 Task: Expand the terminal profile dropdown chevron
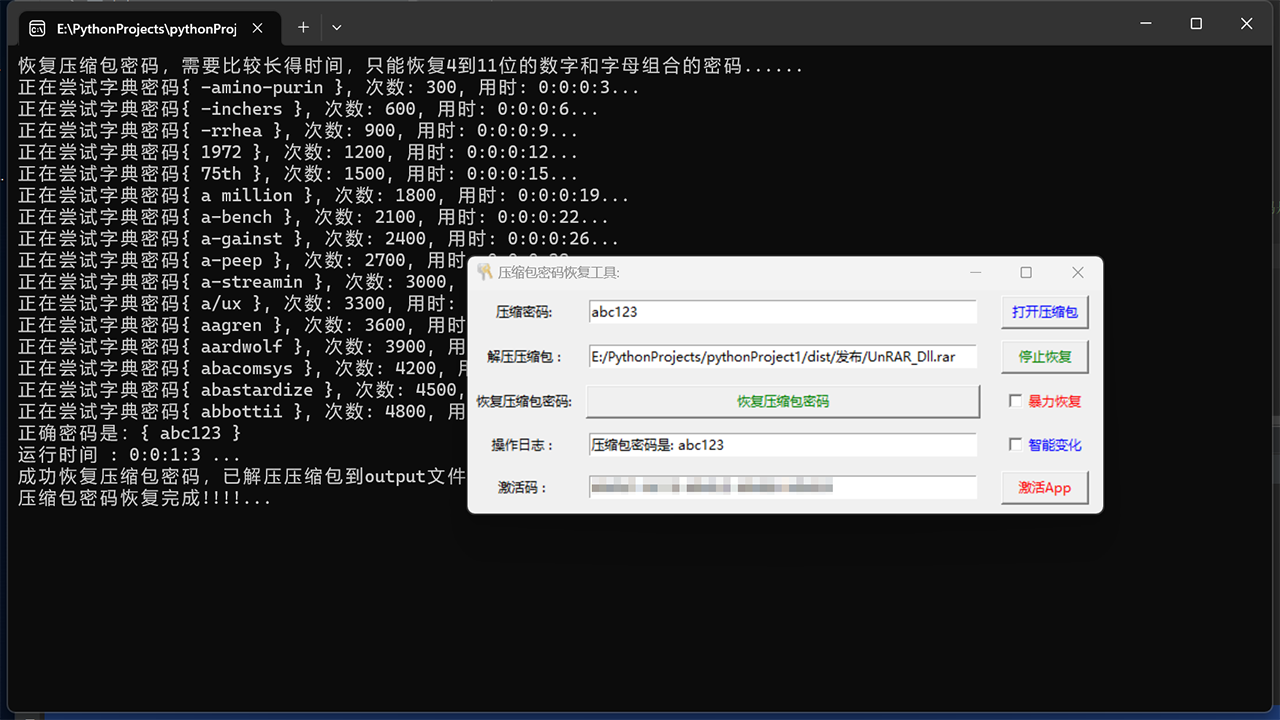click(x=337, y=27)
